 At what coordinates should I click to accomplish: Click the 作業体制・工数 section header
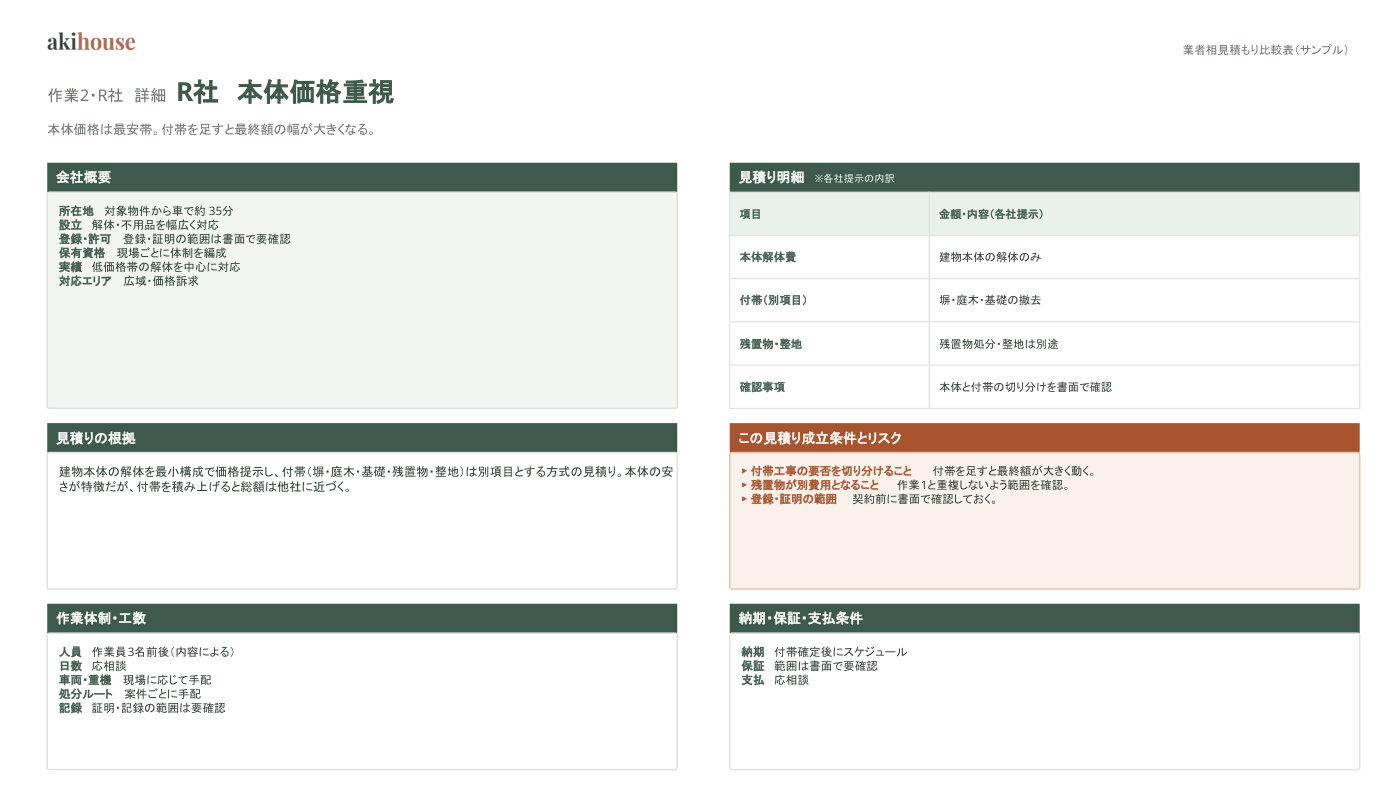[362, 618]
